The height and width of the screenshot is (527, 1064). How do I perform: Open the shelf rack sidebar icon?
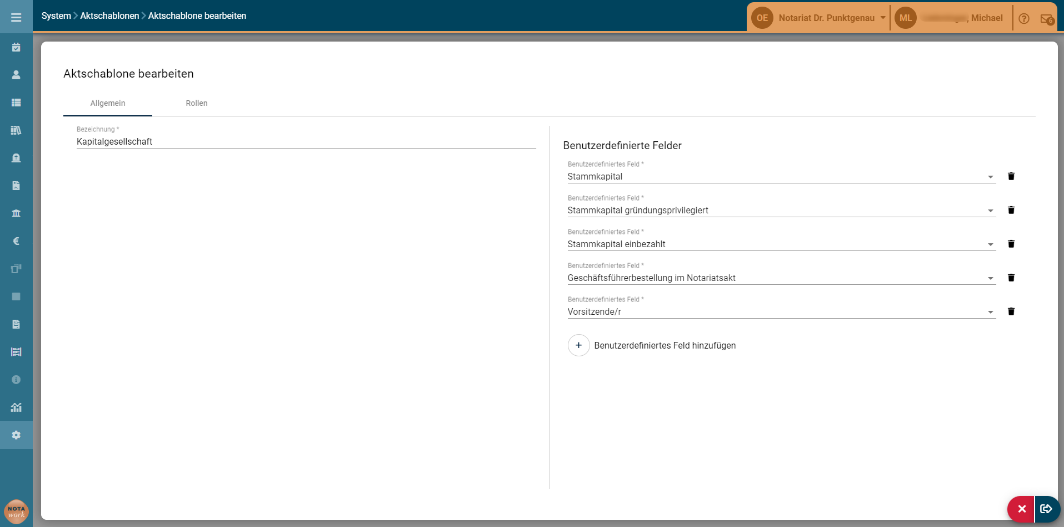click(16, 351)
